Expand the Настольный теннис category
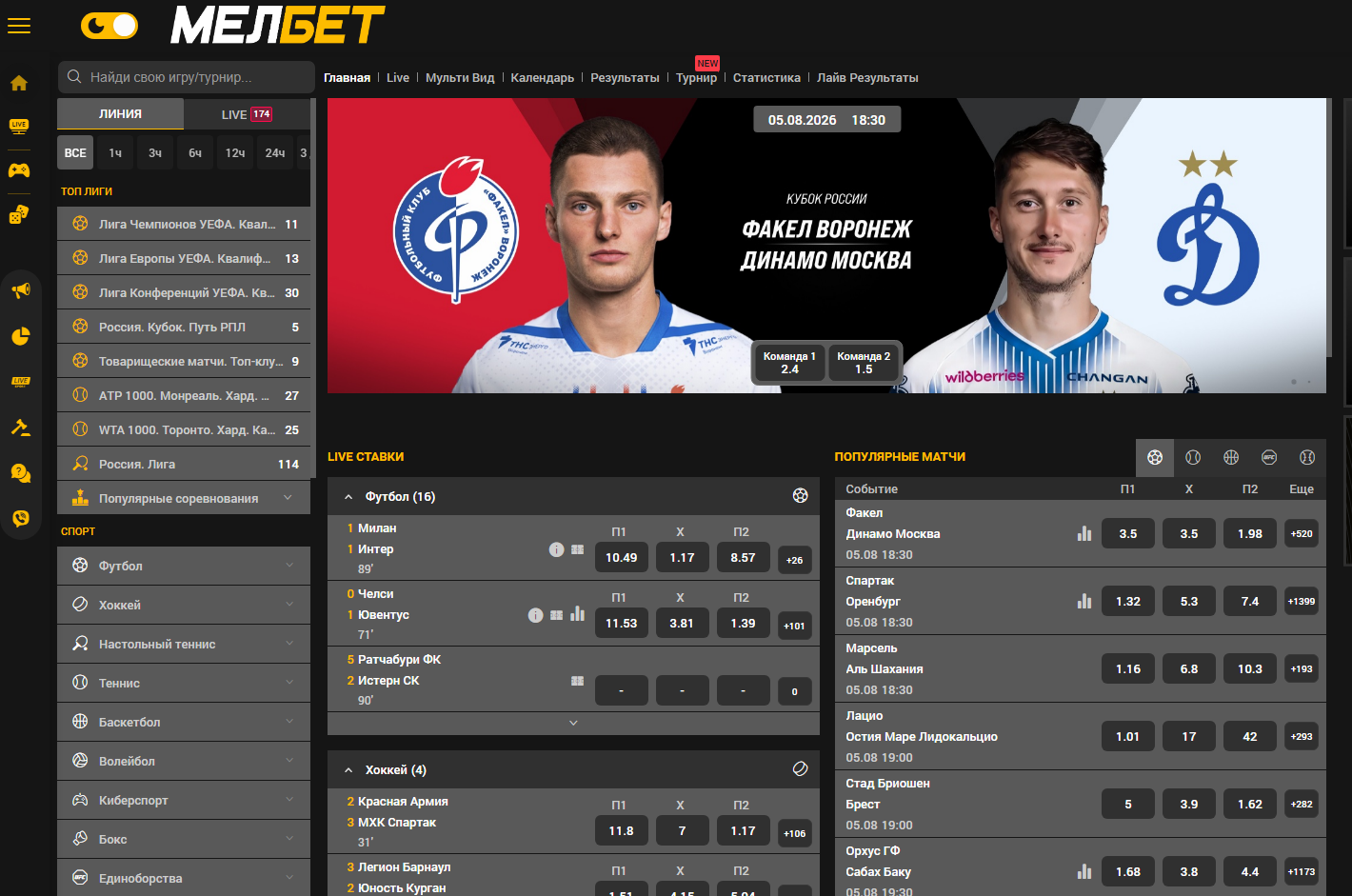Screen dimensions: 1352x896 (x=184, y=644)
